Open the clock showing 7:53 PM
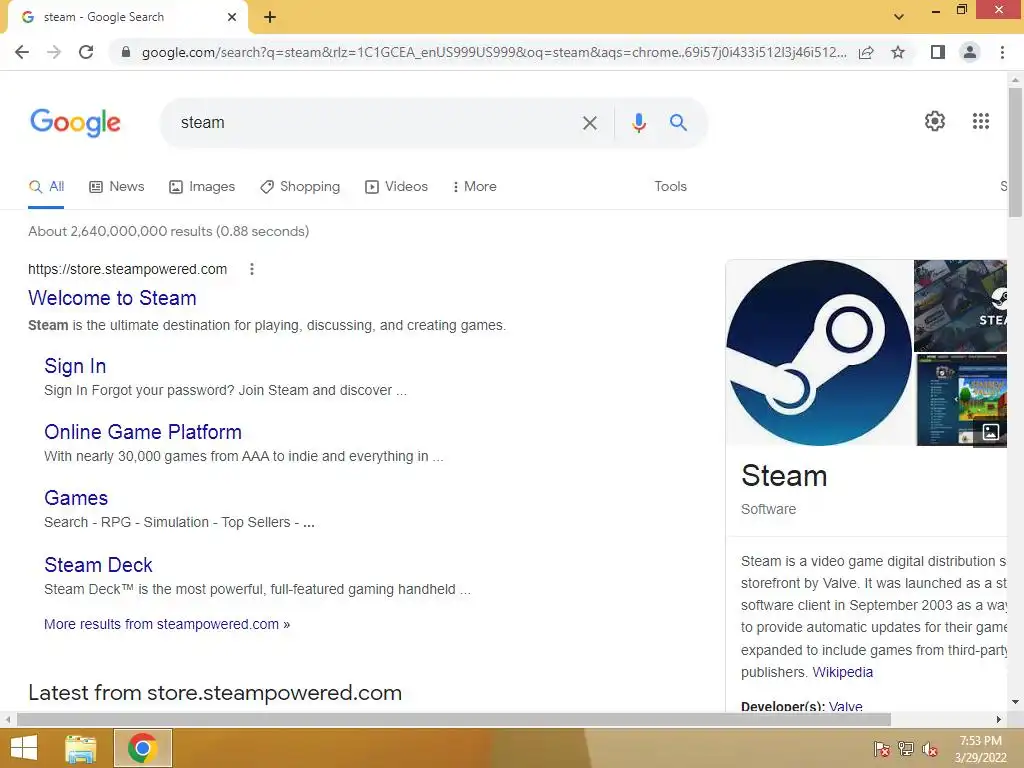This screenshot has height=768, width=1024. [x=980, y=749]
